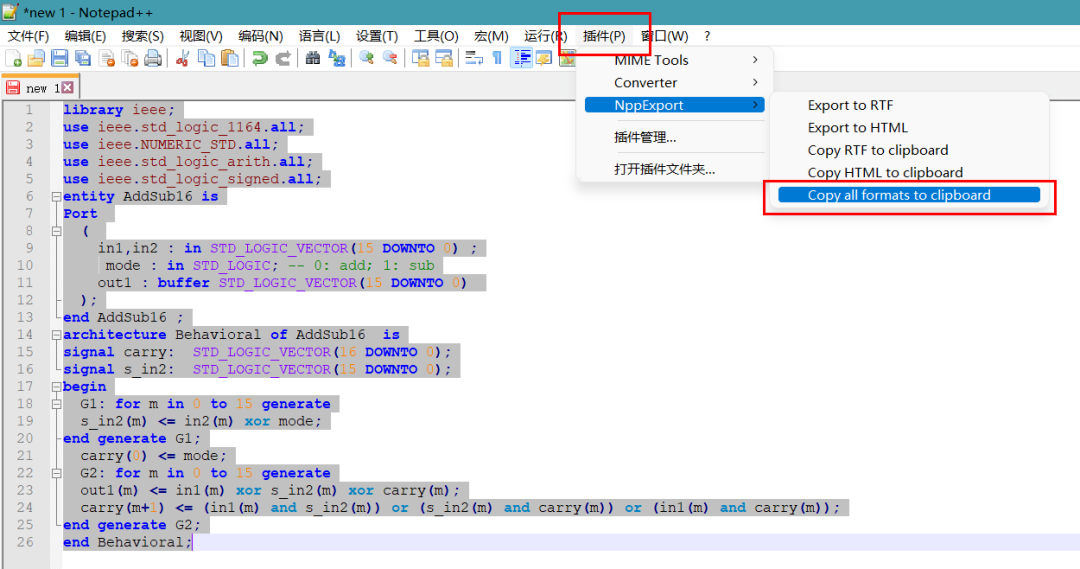Collapse the G1 generate fold on line 18
Viewport: 1080px width, 569px height.
[x=56, y=404]
